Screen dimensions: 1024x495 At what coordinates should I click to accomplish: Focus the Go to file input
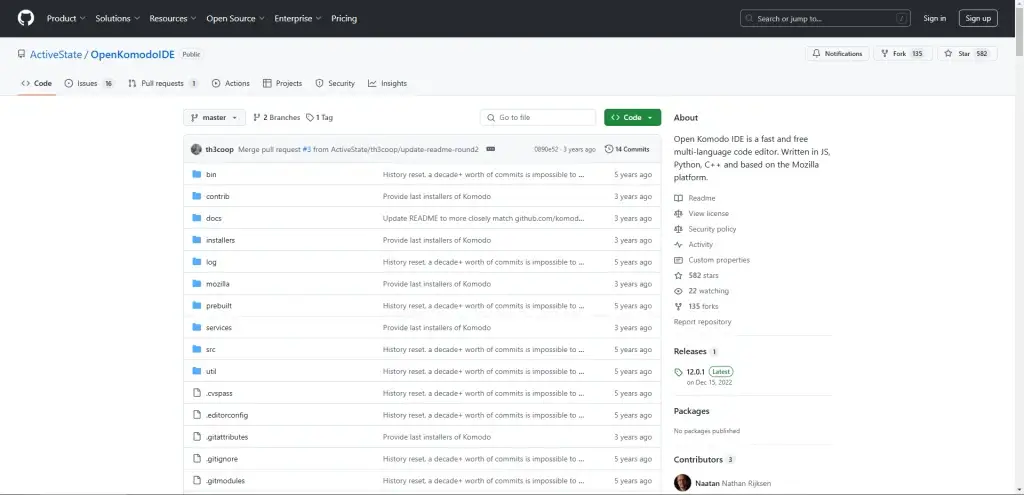[538, 118]
